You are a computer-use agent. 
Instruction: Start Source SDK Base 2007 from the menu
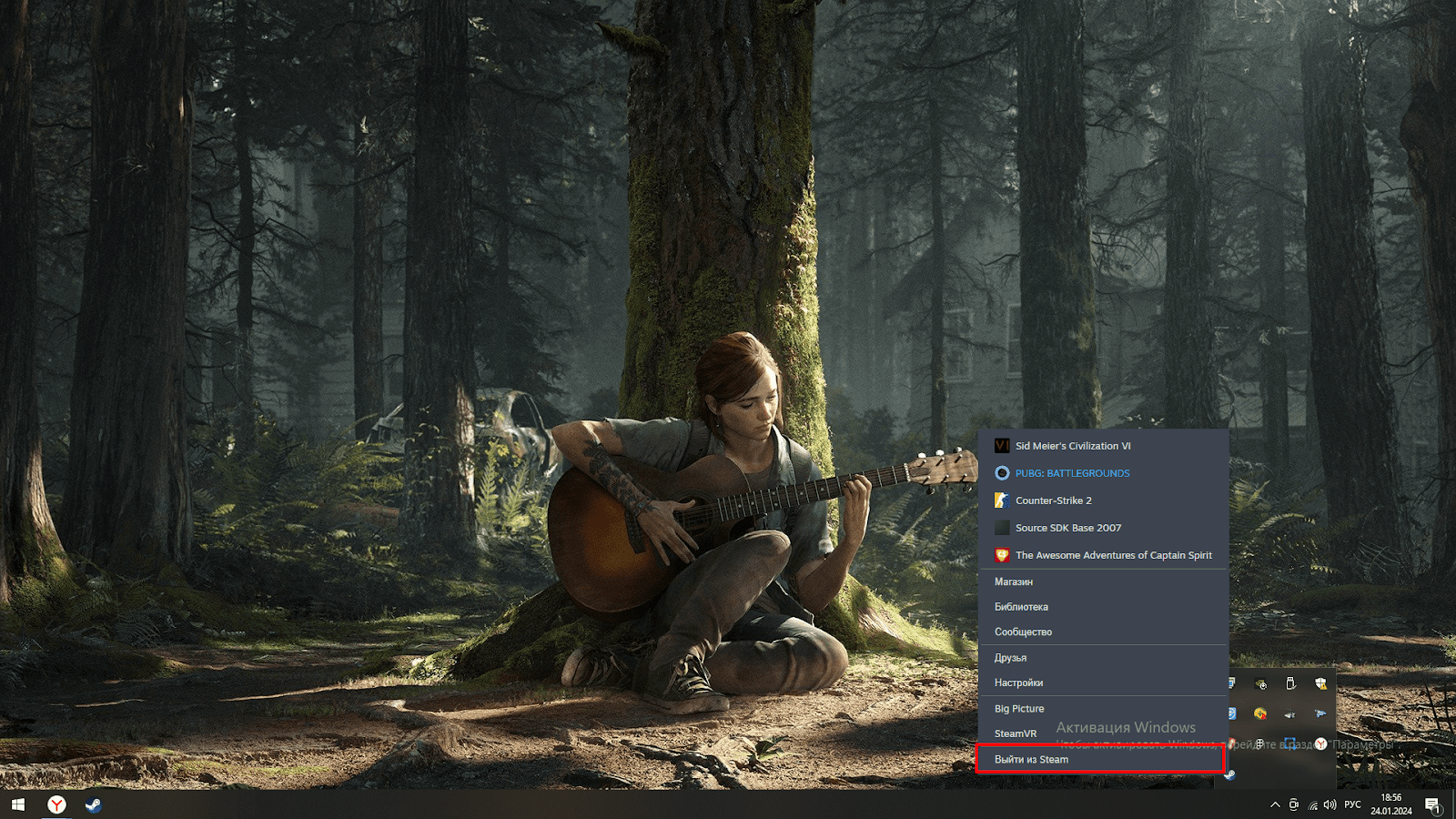point(1103,528)
